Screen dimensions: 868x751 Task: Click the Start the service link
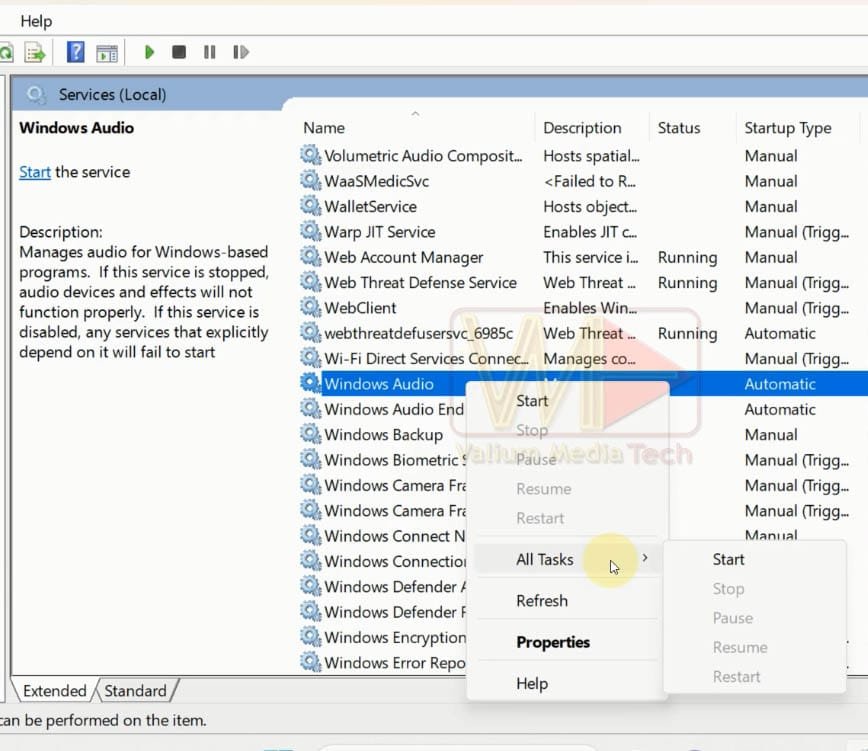click(x=35, y=172)
